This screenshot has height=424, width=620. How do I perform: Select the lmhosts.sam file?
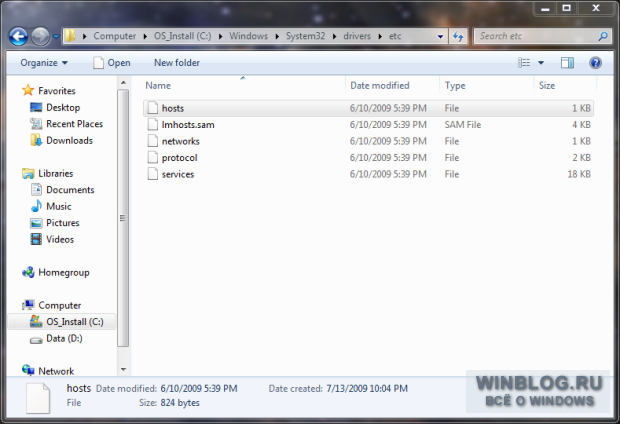coord(368,125)
